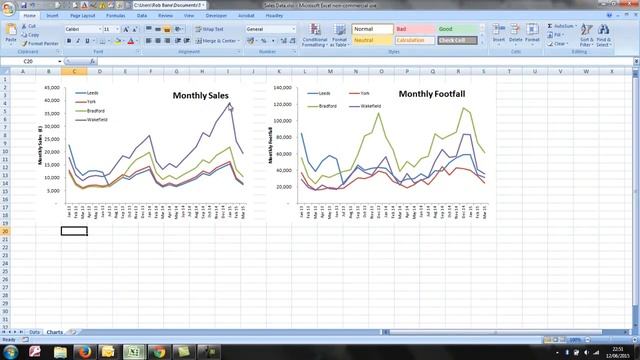Apply red font color
This screenshot has height=360, width=640.
pyautogui.click(x=131, y=41)
